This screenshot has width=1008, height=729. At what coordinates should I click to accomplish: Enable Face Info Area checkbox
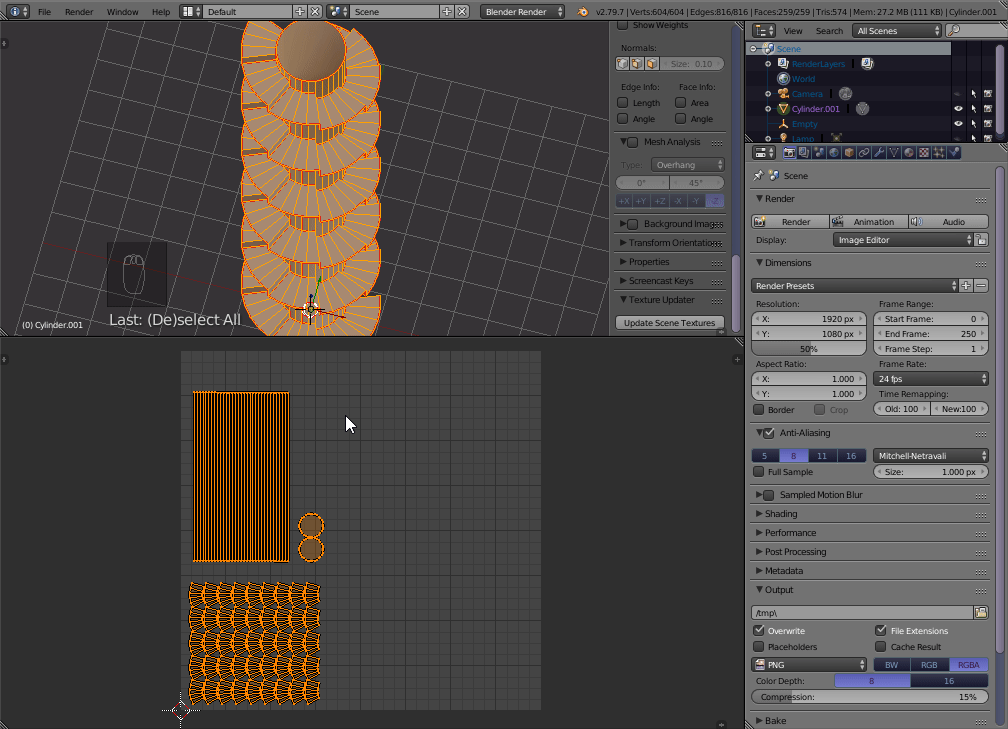coord(681,103)
